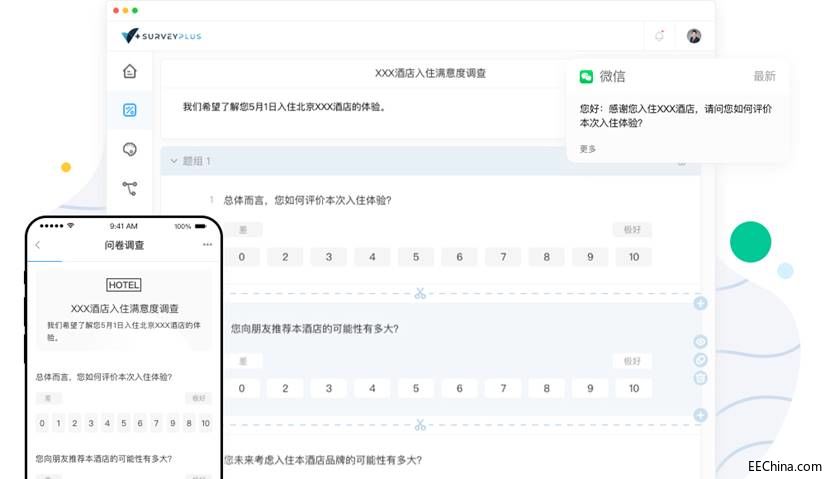Choose 4 on the desktop recommend-hotel scale
This screenshot has width=830, height=479.
tap(372, 388)
